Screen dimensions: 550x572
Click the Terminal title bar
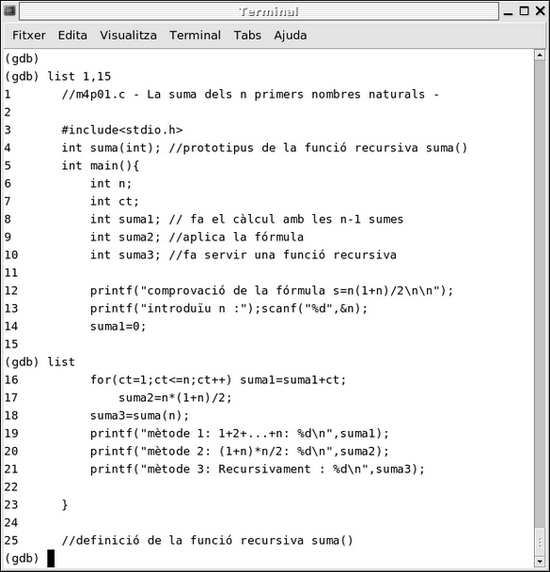click(259, 12)
